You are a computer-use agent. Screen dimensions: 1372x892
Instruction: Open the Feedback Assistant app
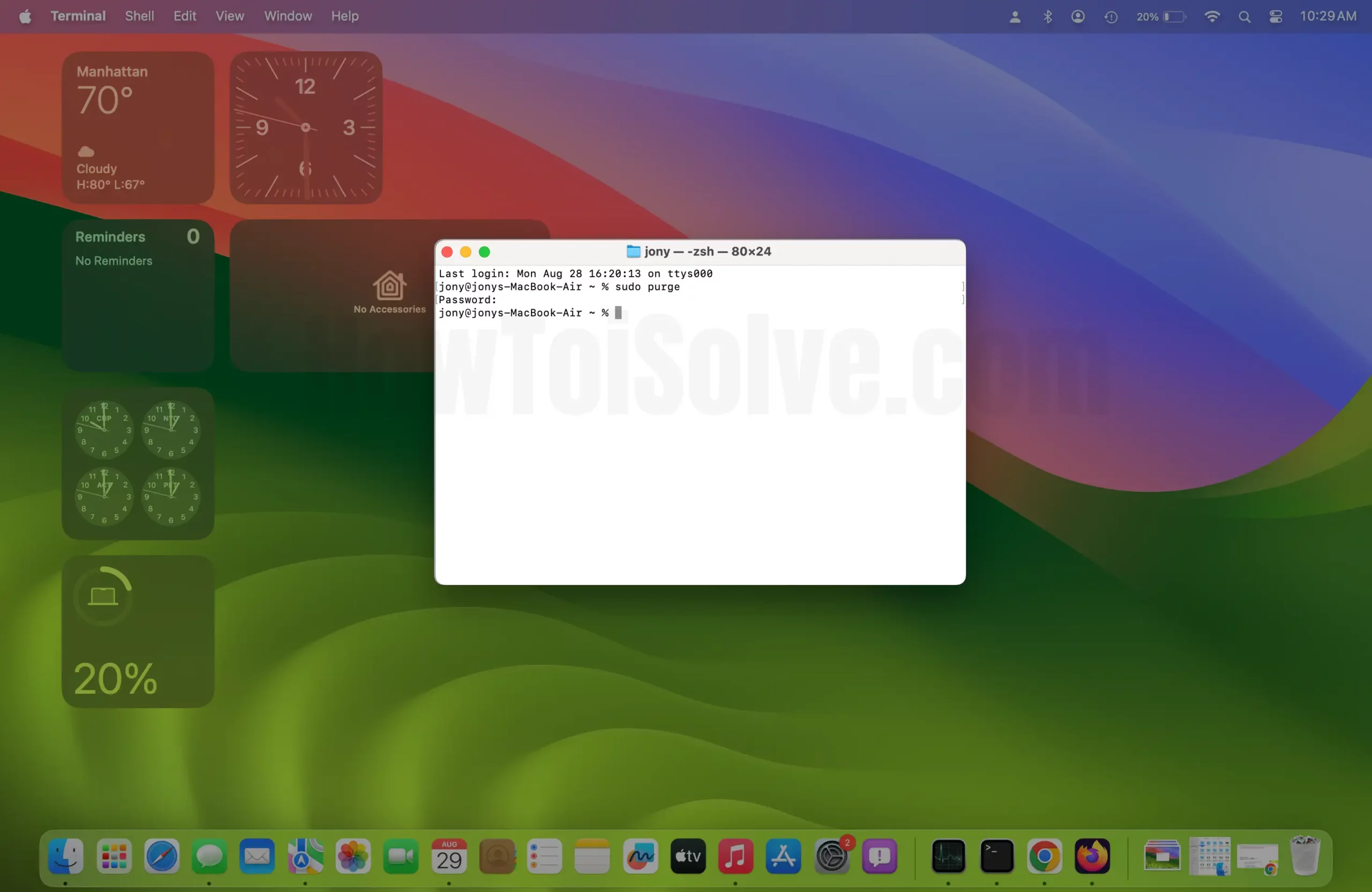879,856
